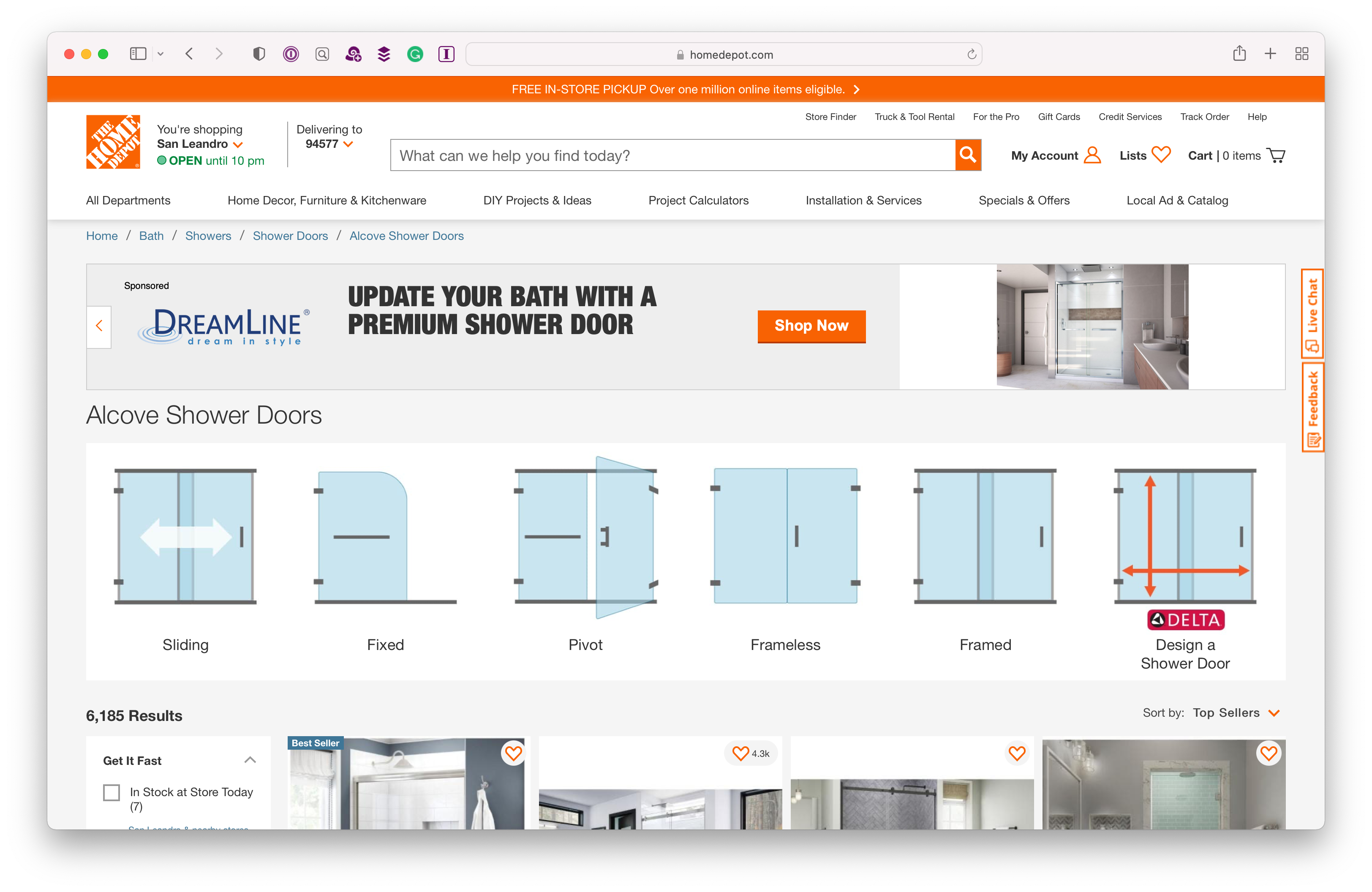
Task: Open Project Calculators menu
Action: [698, 200]
